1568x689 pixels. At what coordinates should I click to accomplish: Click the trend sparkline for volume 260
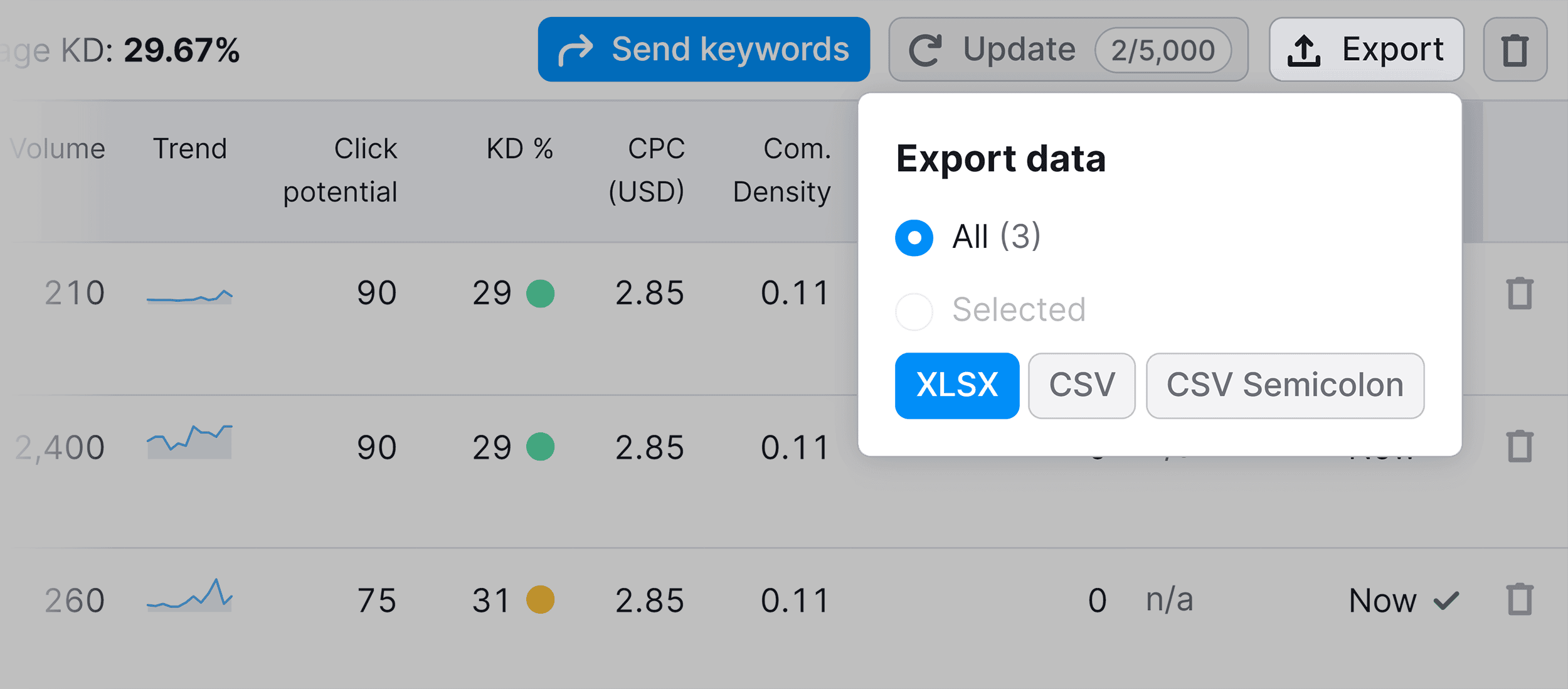(x=189, y=595)
